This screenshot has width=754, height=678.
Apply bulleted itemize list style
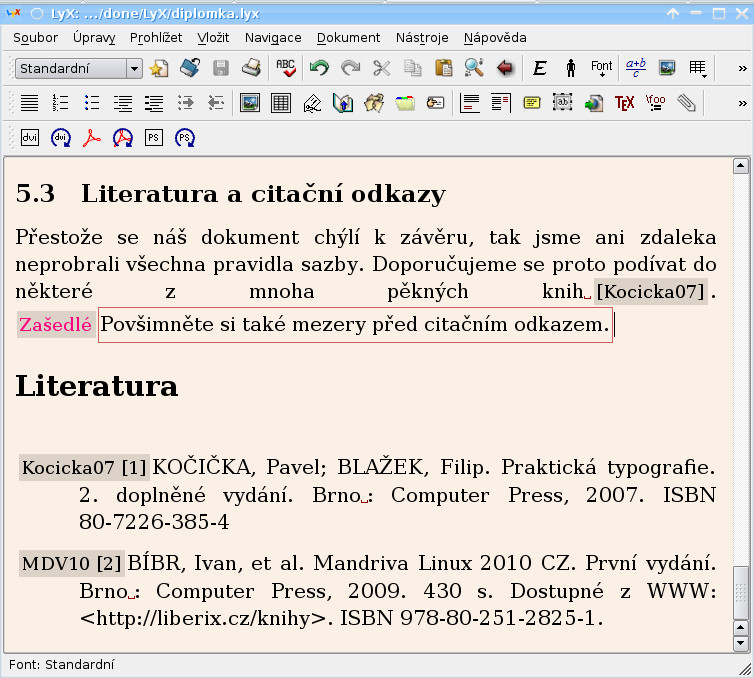pyautogui.click(x=91, y=103)
